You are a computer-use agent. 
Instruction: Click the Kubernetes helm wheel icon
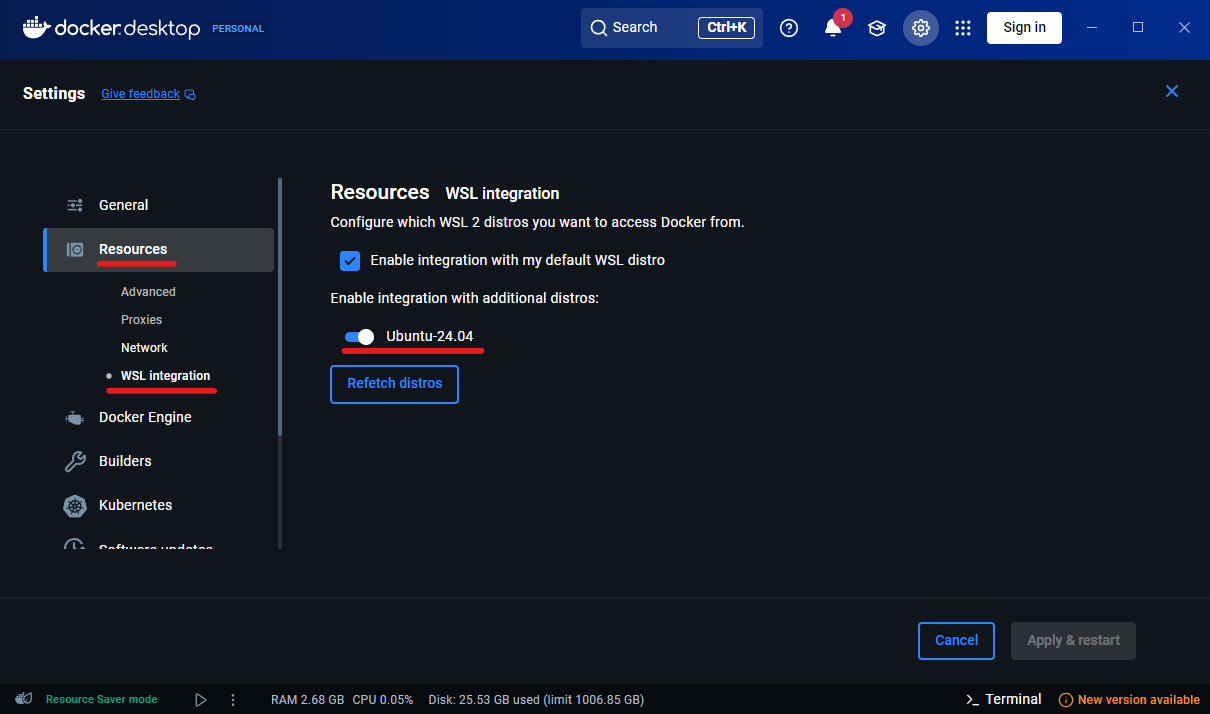point(75,505)
